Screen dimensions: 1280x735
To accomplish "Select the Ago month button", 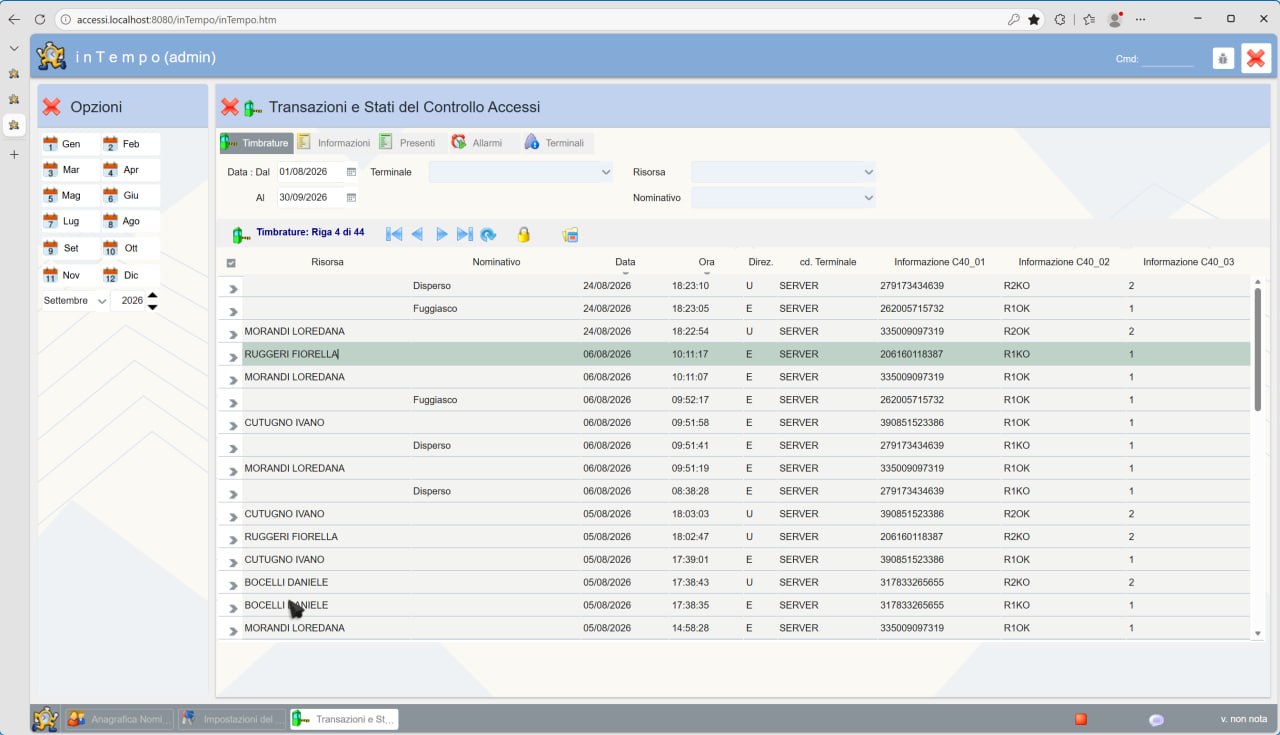I will coord(130,221).
